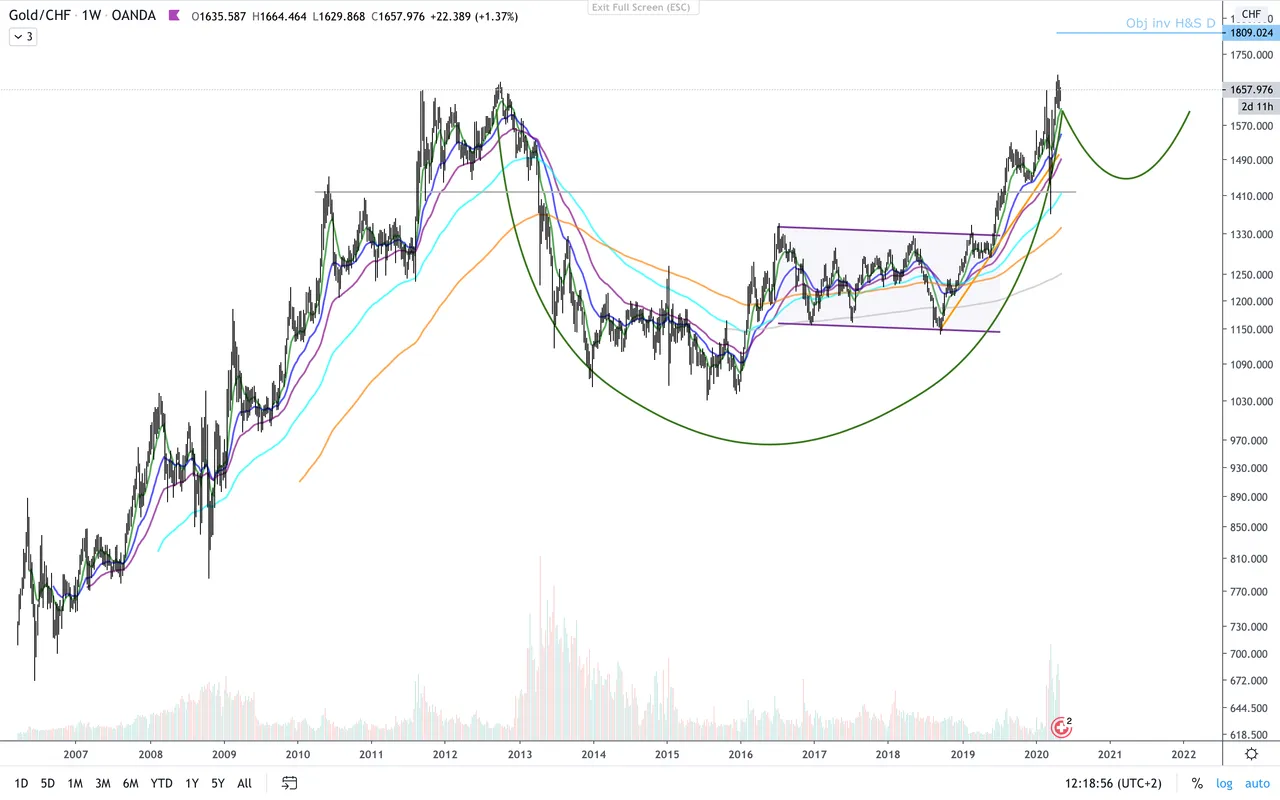Toggle auto scale mode
Screen dimensions: 1280x800
pyautogui.click(x=1256, y=783)
